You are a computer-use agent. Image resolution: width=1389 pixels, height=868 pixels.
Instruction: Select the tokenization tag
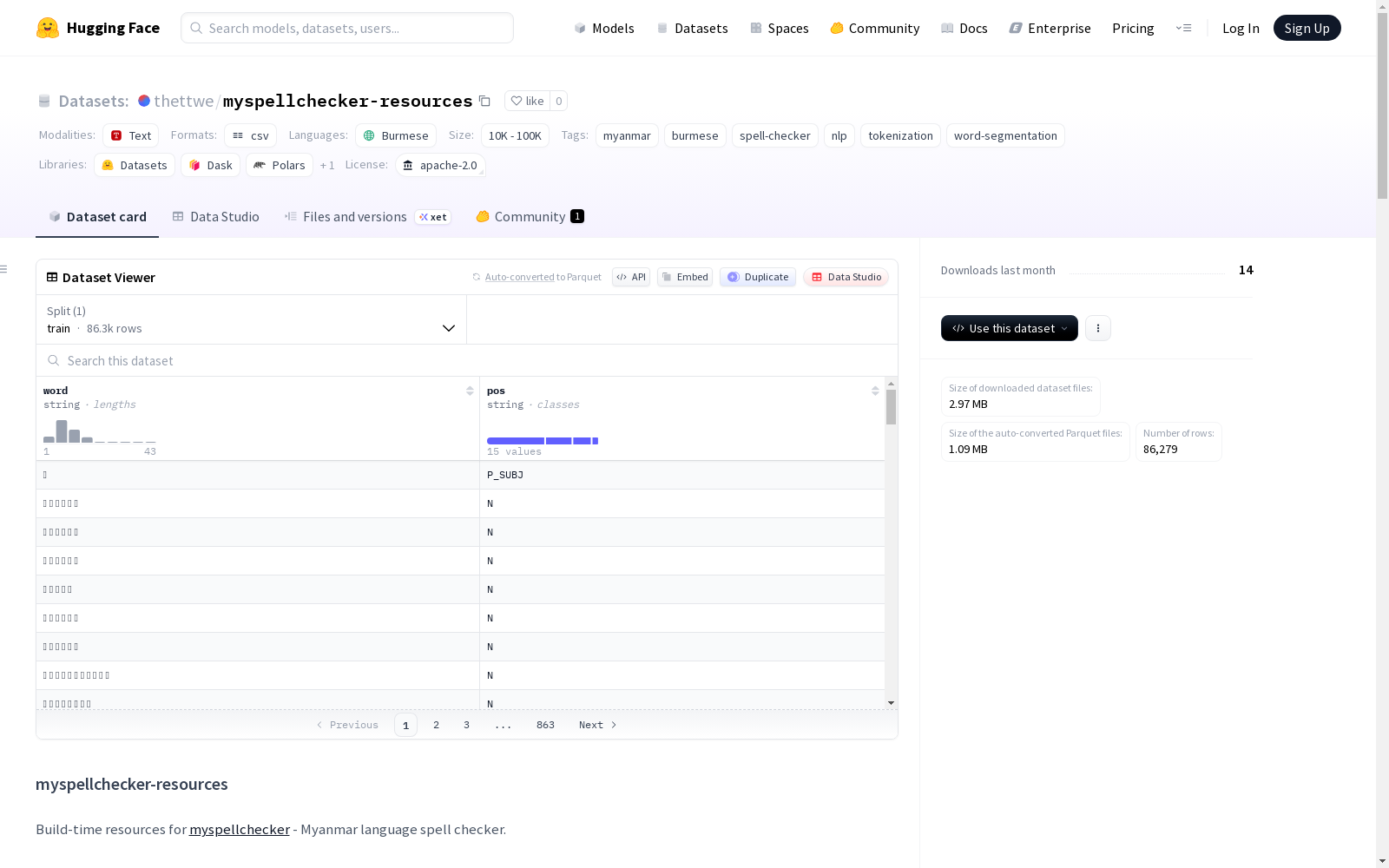coord(900,135)
